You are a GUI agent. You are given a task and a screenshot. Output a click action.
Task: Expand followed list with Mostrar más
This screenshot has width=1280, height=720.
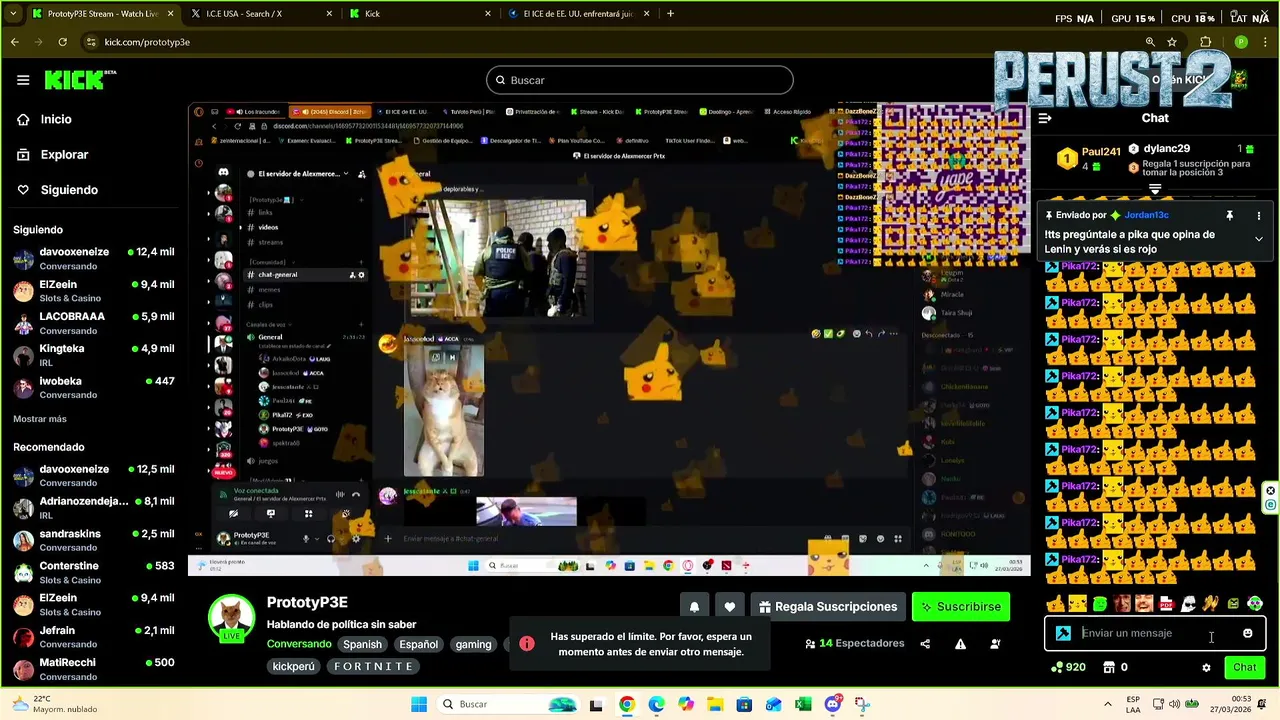point(40,419)
